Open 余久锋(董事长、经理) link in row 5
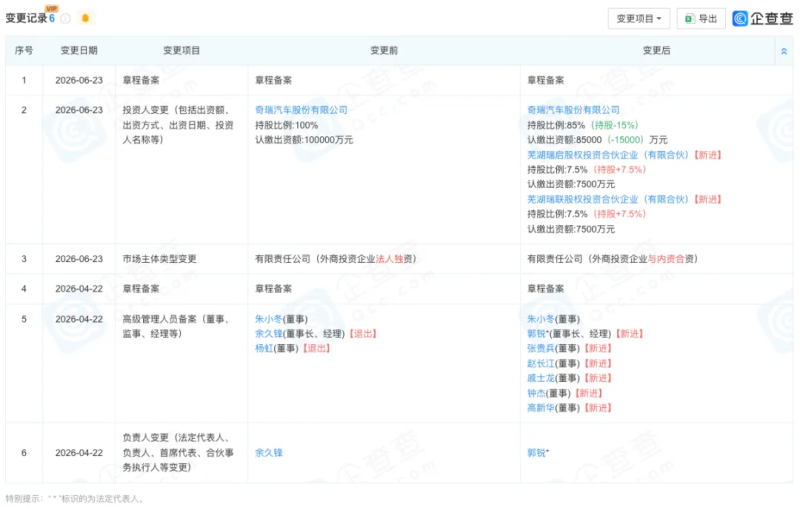The width and height of the screenshot is (800, 507). coord(268,334)
